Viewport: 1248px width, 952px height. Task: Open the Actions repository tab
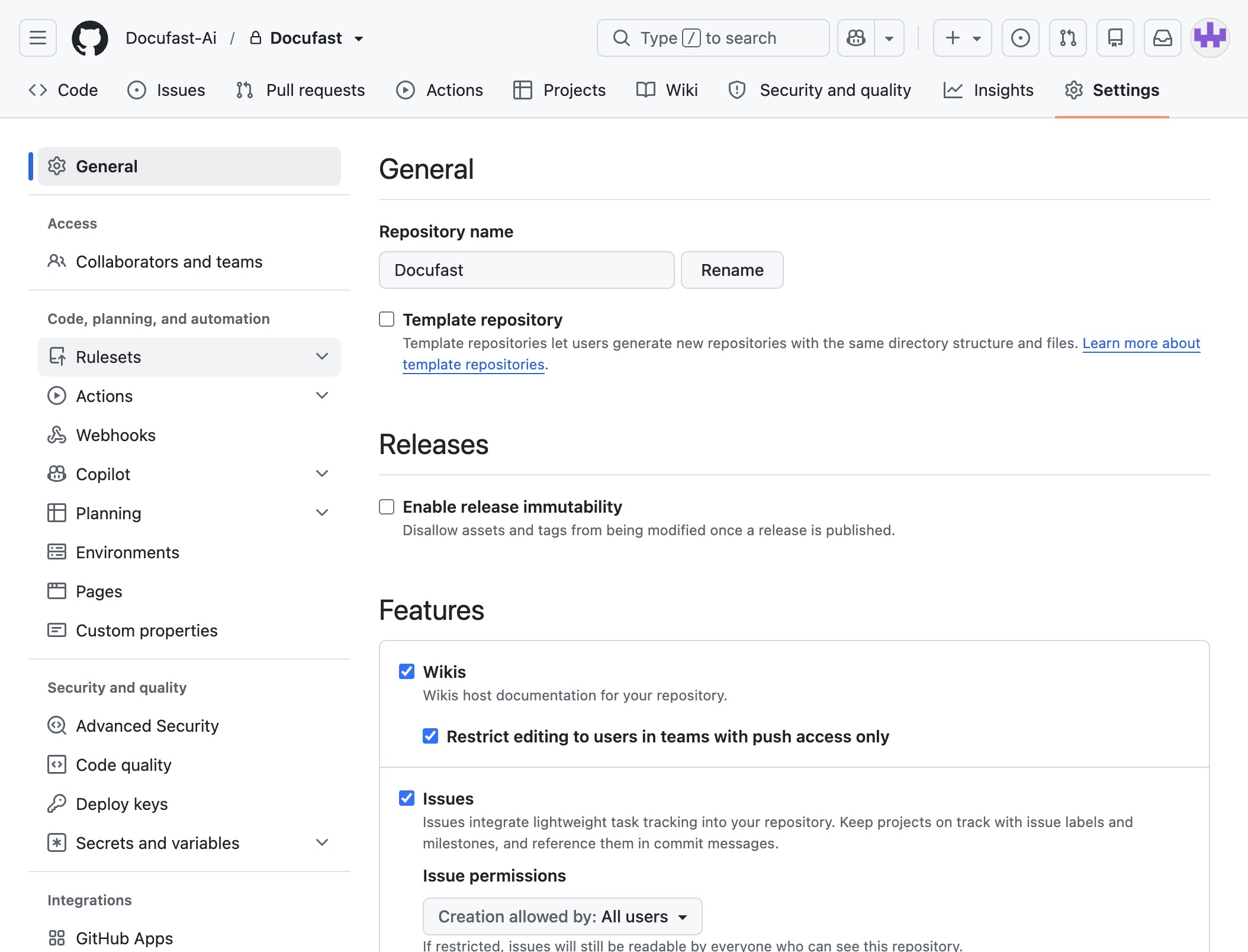[440, 90]
